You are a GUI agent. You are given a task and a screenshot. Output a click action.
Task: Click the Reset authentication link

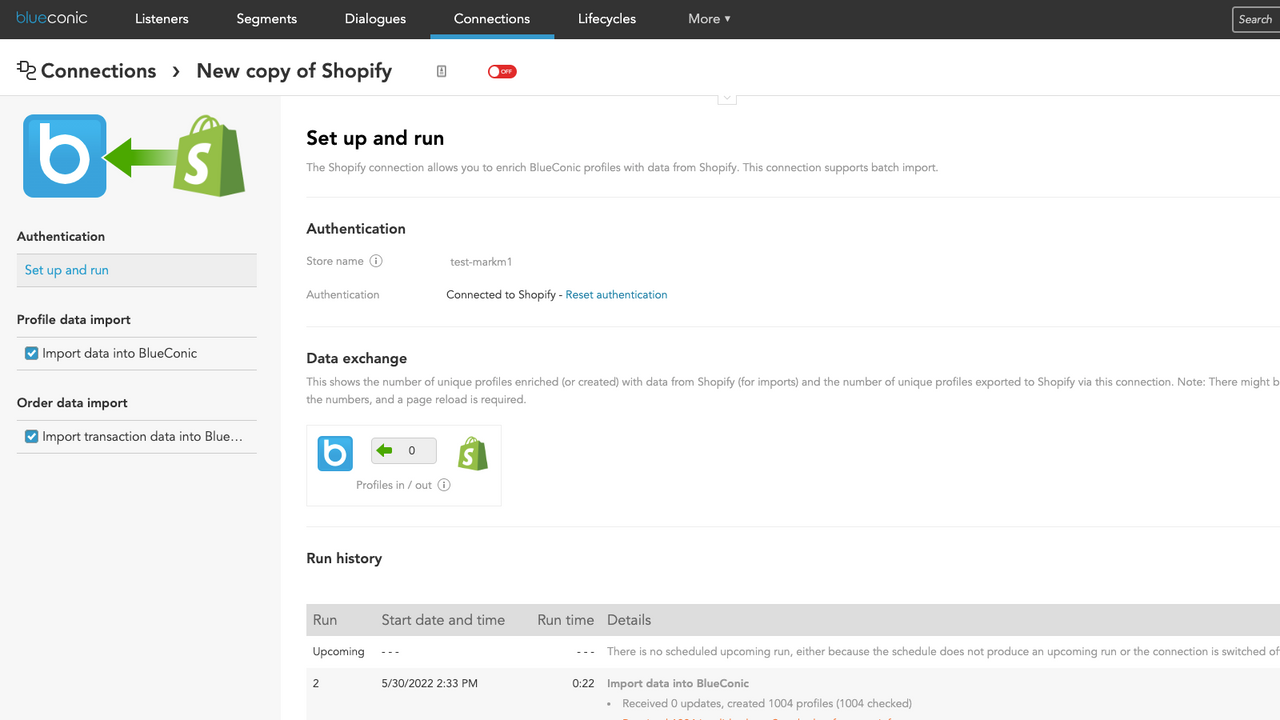coord(616,295)
